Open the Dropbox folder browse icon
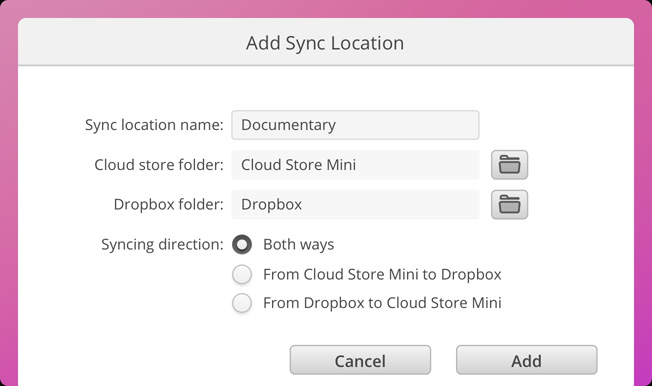The height and width of the screenshot is (386, 652). tap(509, 205)
